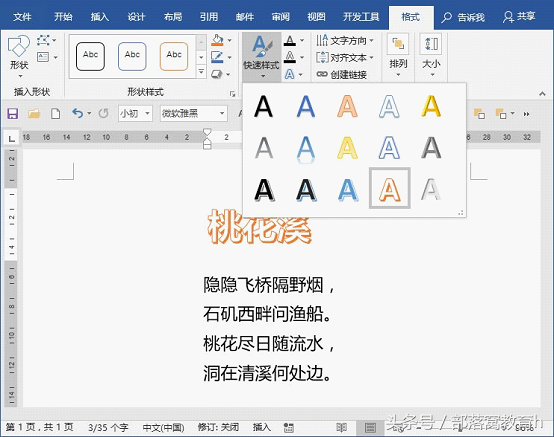The width and height of the screenshot is (554, 437).
Task: Click the 桃花溪 WordArt title
Action: (x=260, y=228)
